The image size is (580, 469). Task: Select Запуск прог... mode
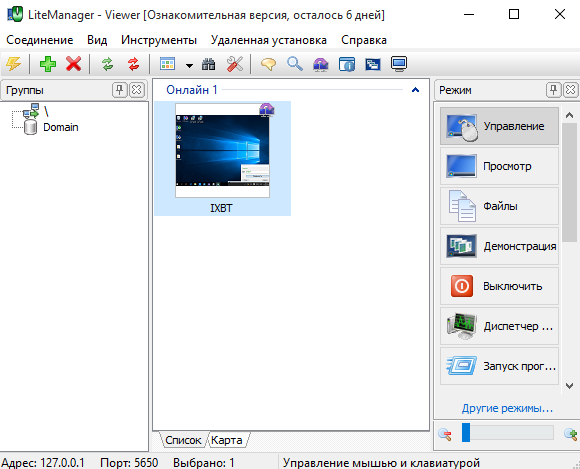point(499,366)
